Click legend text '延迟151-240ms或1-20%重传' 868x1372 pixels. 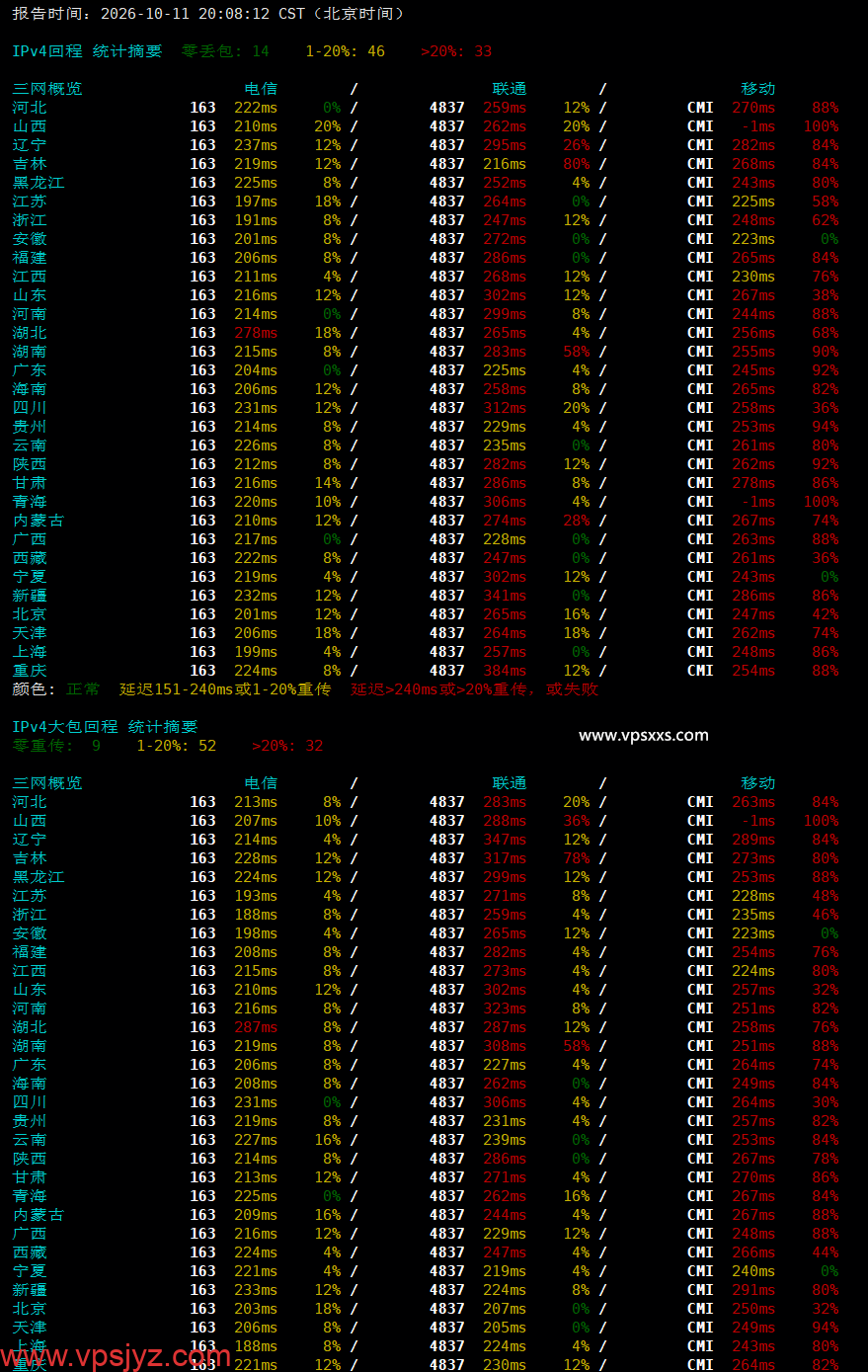(x=225, y=689)
